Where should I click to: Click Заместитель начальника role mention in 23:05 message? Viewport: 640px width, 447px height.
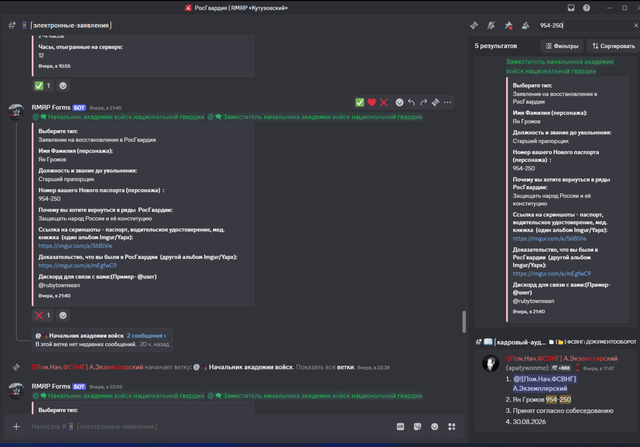click(315, 396)
